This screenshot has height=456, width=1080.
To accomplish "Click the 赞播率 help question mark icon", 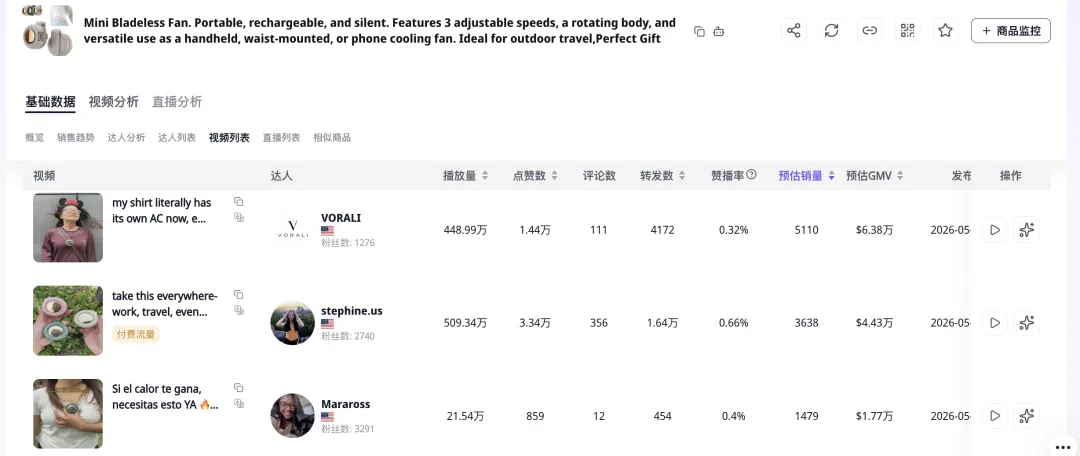I will pos(751,175).
